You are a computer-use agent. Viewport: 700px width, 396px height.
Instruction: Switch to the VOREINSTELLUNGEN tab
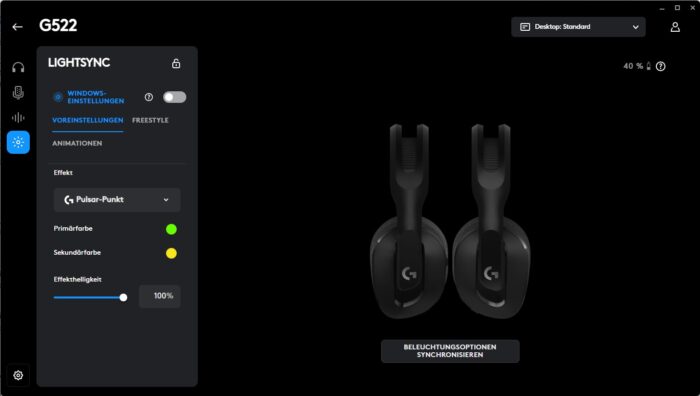[x=88, y=120]
